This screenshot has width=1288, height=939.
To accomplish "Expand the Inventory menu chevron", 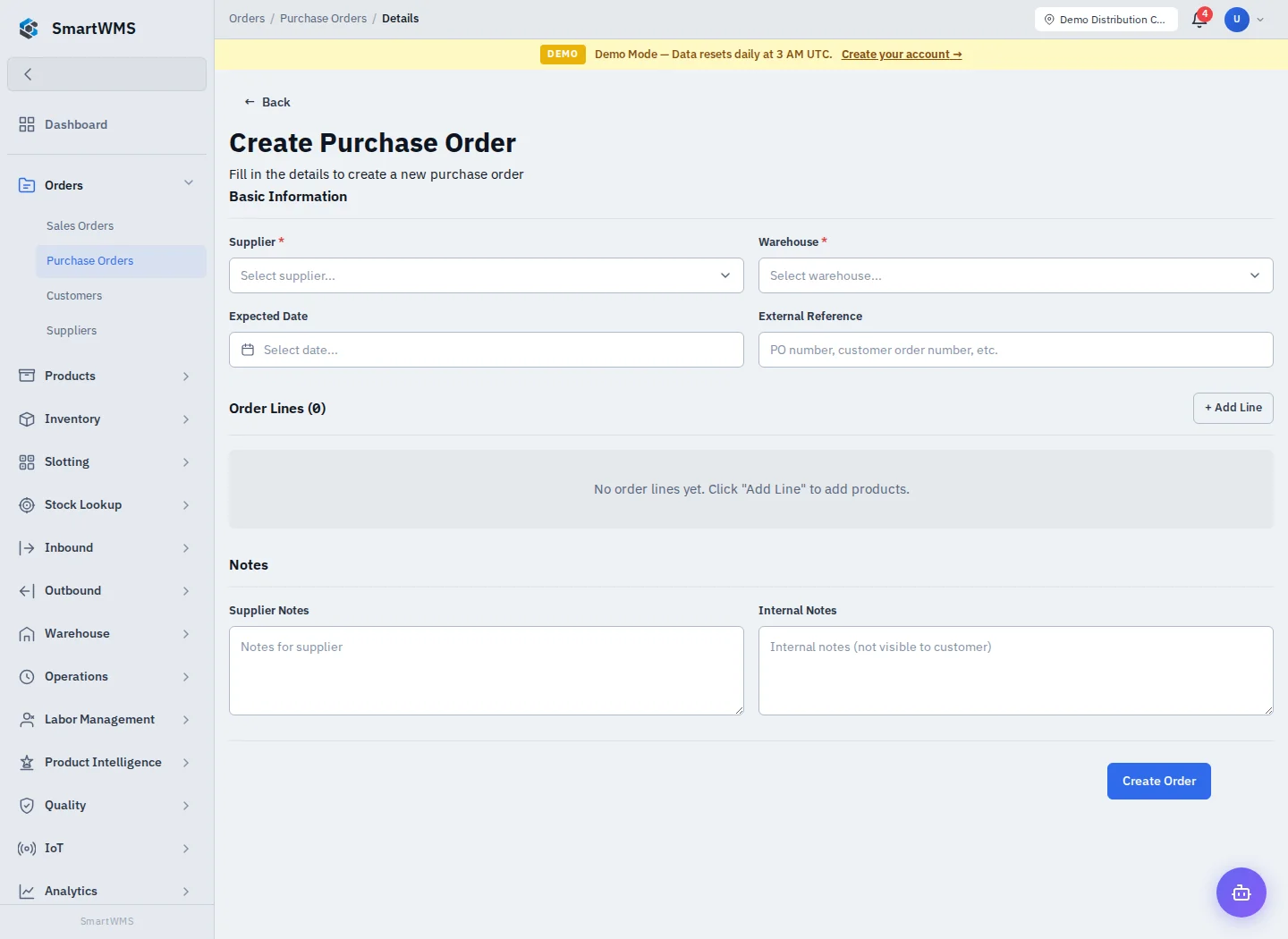I will click(186, 419).
